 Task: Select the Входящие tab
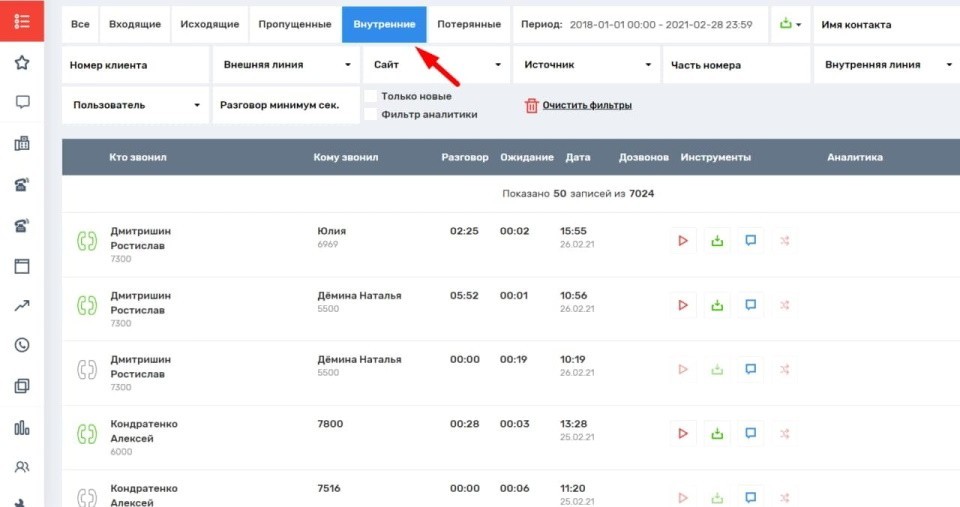(x=135, y=24)
